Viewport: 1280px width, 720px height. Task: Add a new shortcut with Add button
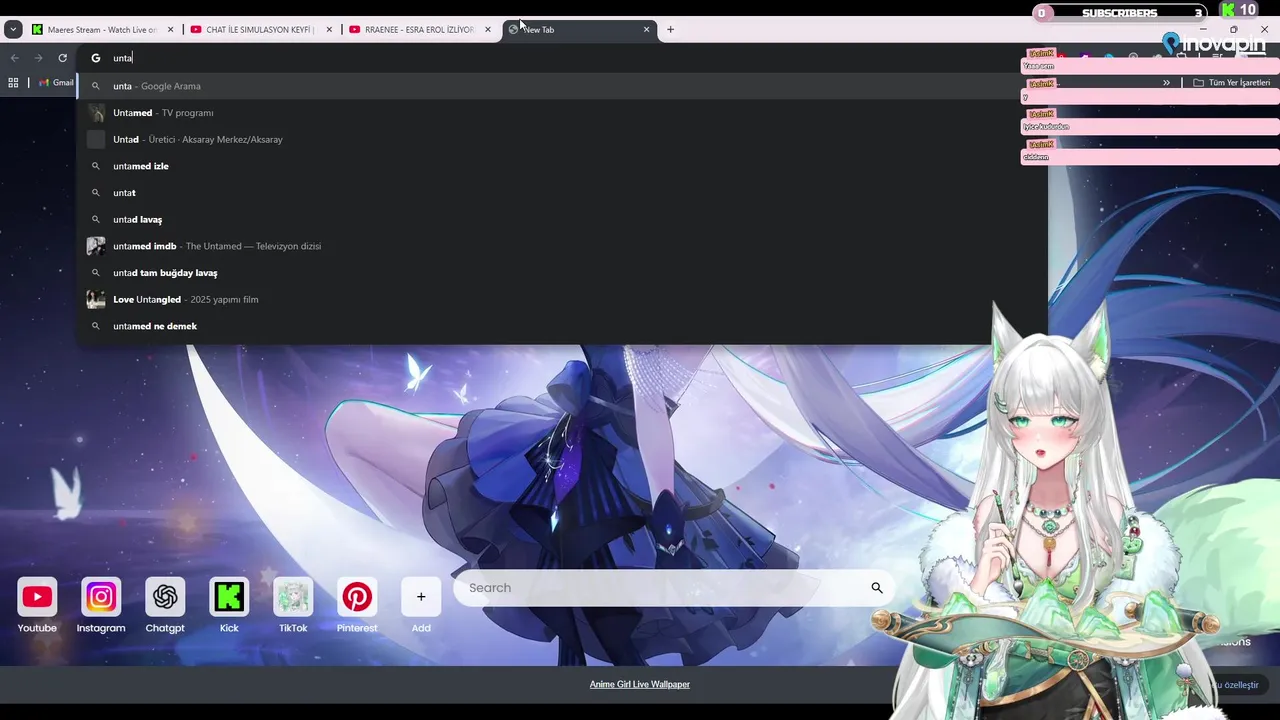(421, 605)
